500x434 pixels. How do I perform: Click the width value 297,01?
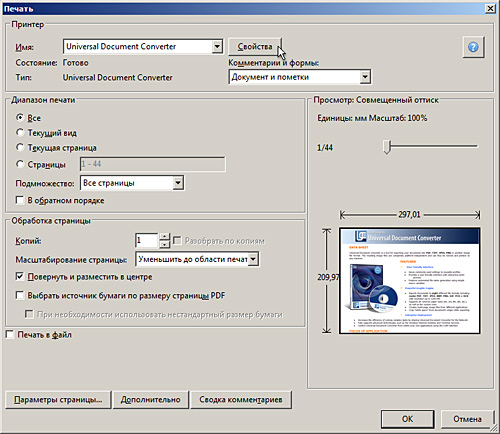click(410, 214)
